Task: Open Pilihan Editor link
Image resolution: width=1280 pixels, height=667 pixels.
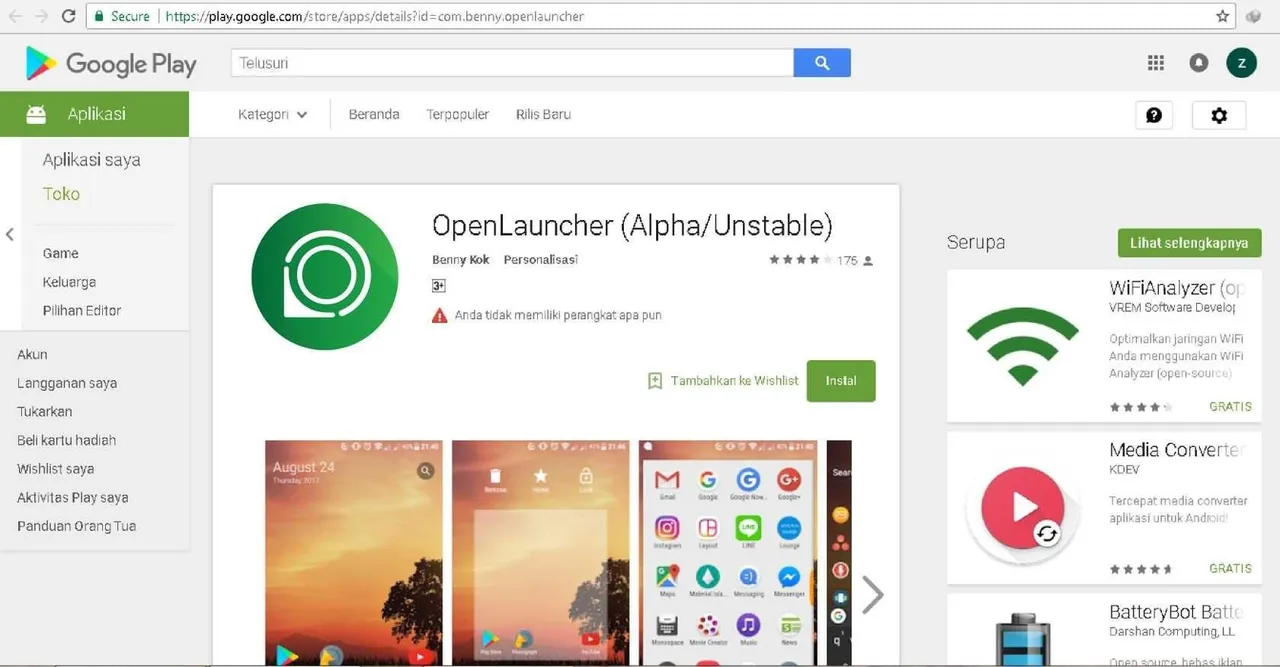Action: click(x=82, y=310)
